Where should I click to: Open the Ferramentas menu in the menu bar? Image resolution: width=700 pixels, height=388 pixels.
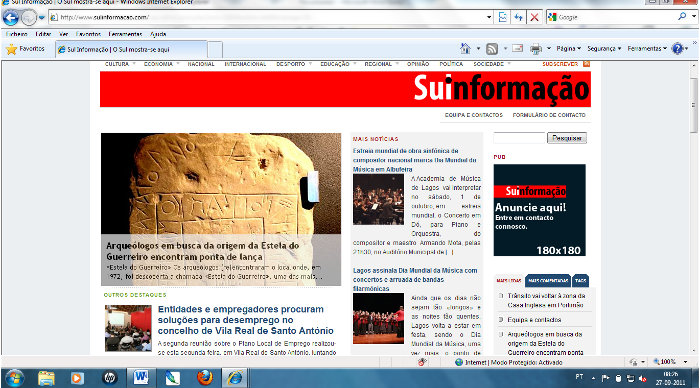tap(125, 34)
